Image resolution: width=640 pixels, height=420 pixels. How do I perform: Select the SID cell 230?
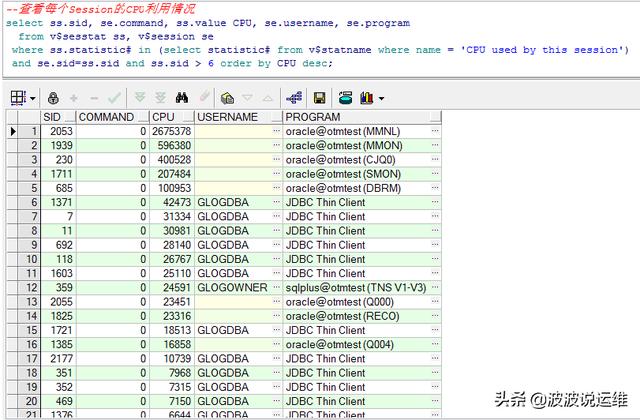[58, 160]
